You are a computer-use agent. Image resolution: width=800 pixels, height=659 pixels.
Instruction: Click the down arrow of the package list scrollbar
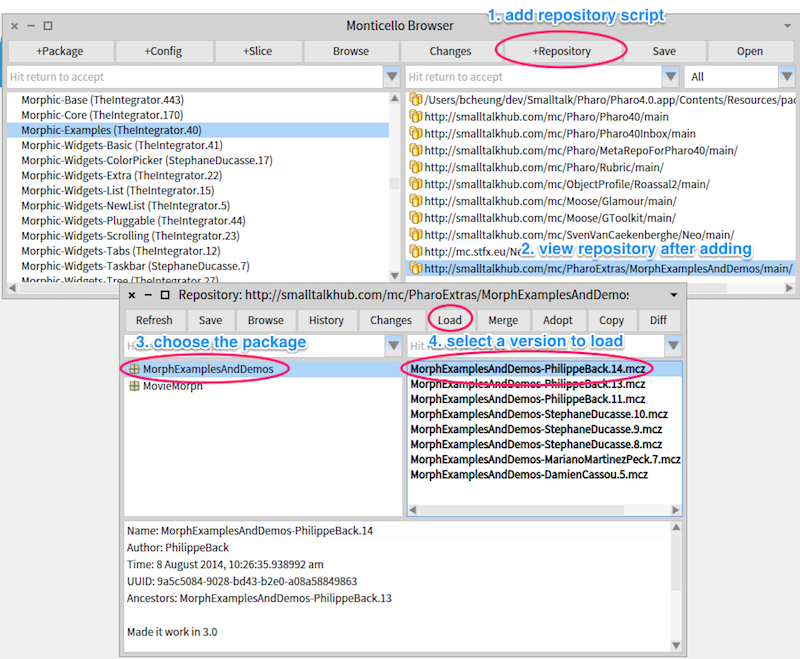click(x=394, y=275)
